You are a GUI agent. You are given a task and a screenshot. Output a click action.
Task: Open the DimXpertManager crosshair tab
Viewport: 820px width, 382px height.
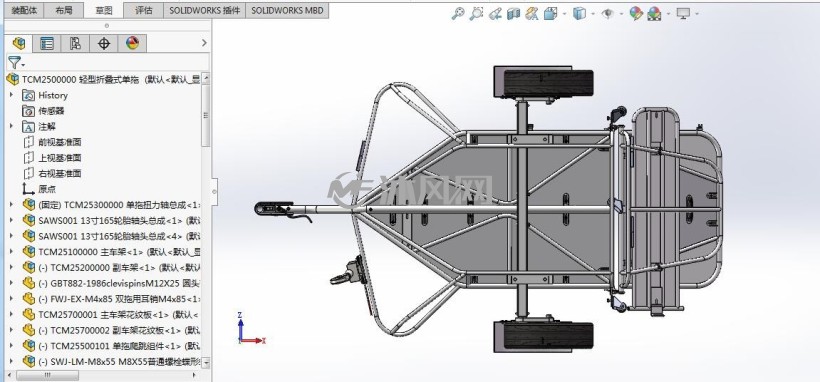104,43
